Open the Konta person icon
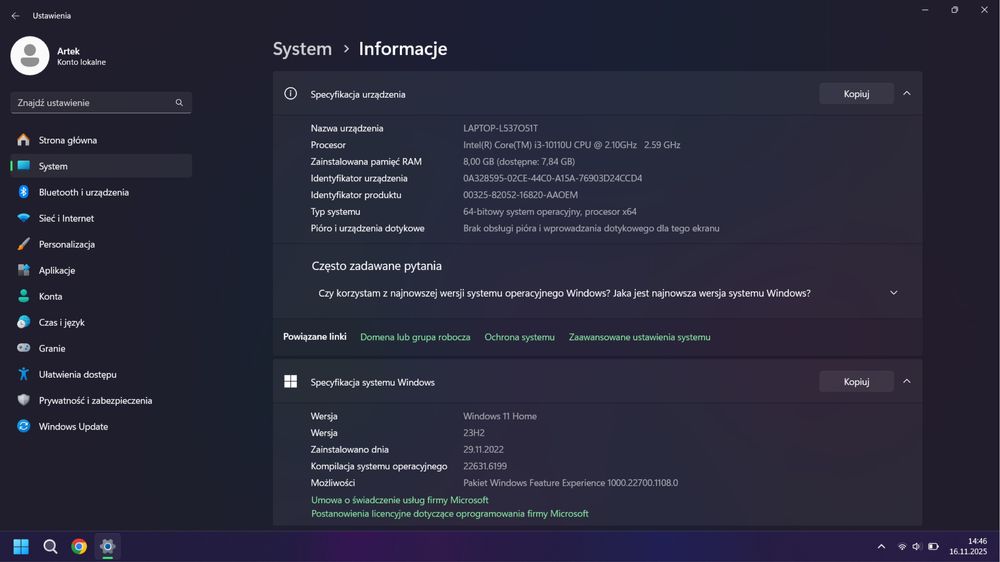The width and height of the screenshot is (1000, 562). click(24, 296)
